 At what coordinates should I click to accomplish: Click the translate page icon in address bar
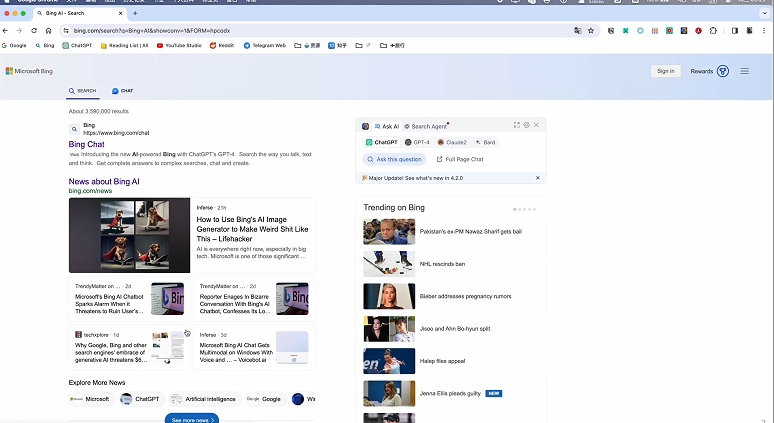(x=578, y=31)
